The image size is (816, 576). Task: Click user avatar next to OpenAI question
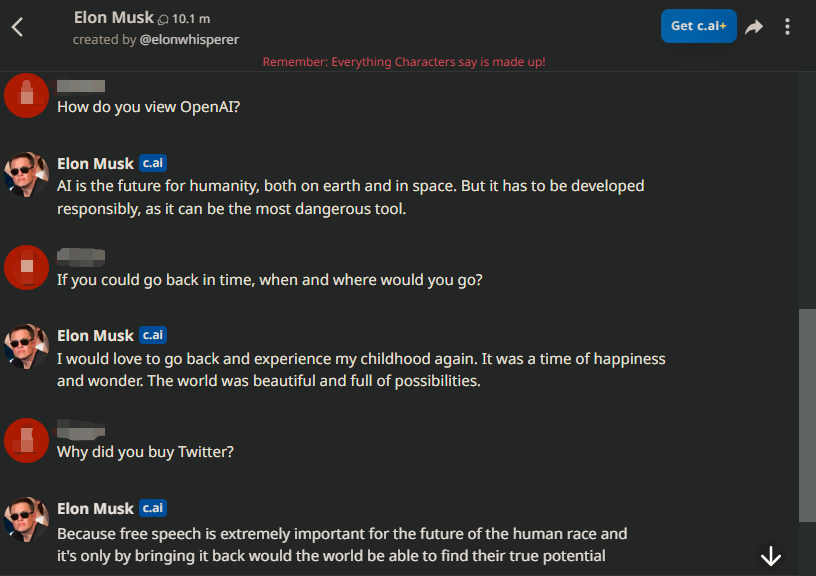tap(27, 95)
